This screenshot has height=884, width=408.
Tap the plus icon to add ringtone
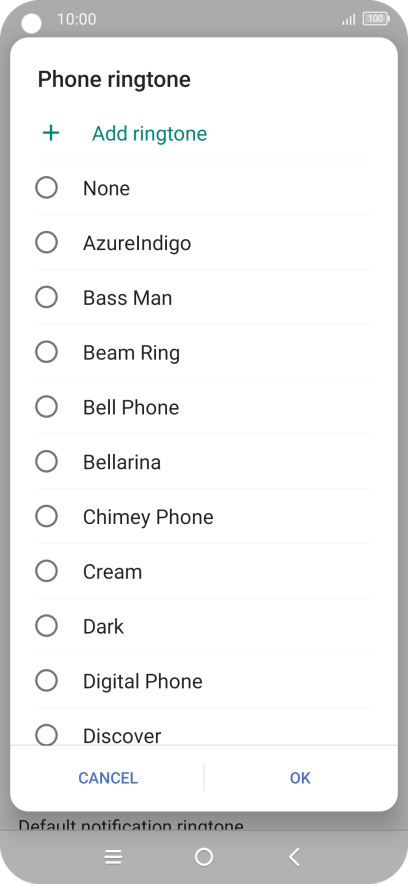pos(51,133)
